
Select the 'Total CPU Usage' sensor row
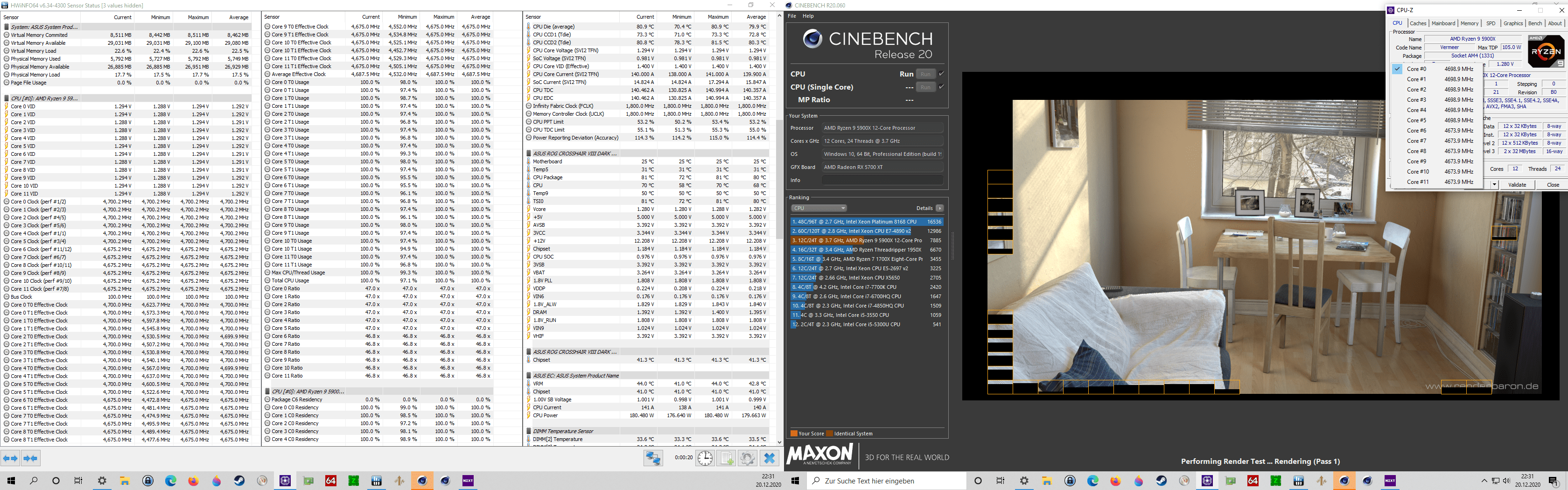click(378, 280)
